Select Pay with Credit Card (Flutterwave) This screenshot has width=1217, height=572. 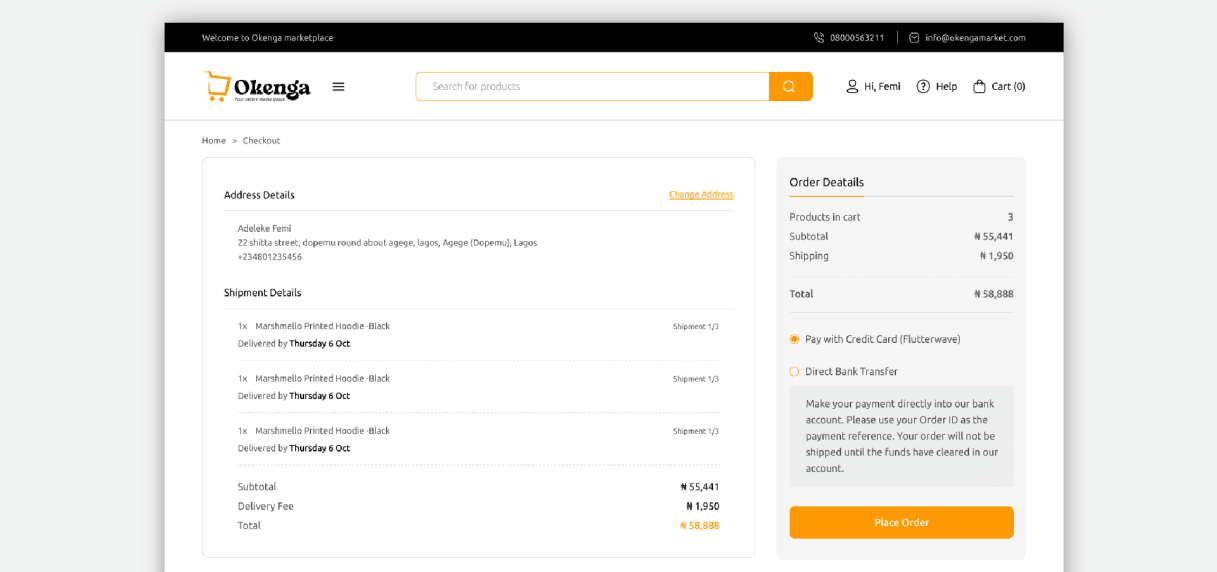pyautogui.click(x=794, y=339)
